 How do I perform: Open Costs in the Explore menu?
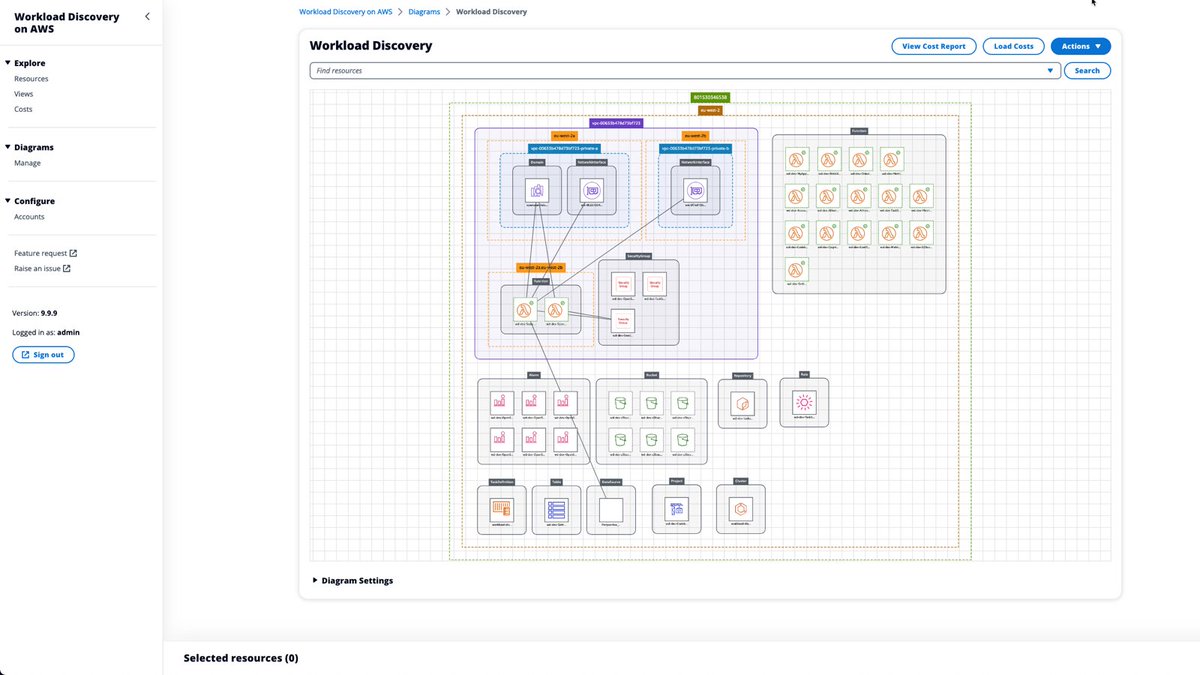click(x=23, y=108)
